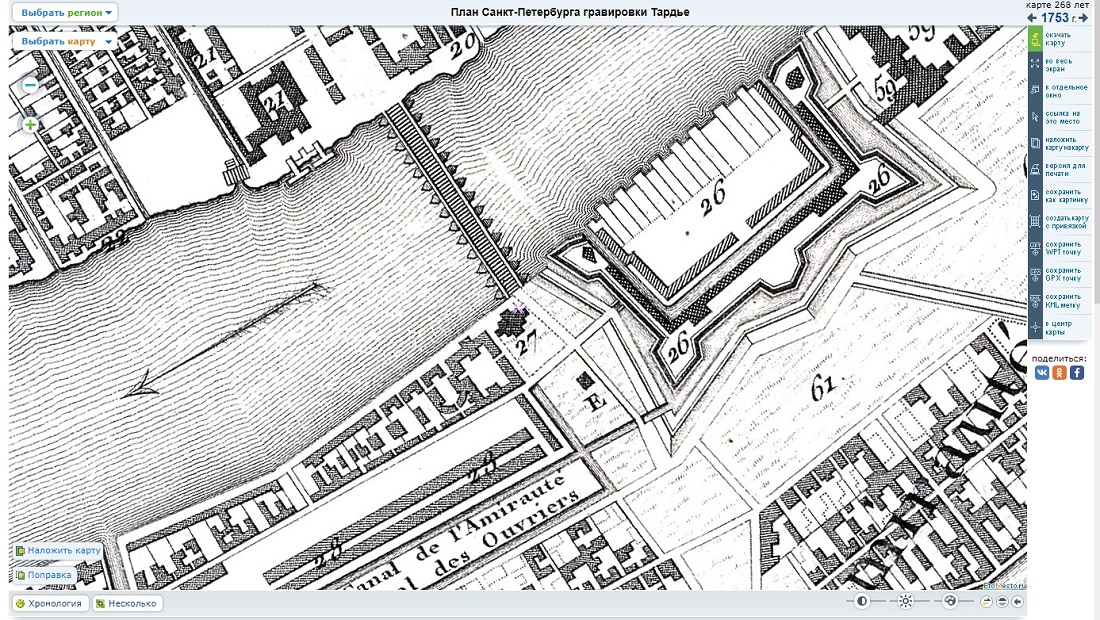The height and width of the screenshot is (620, 1100).
Task: Zoom in with the green plus button
Action: (x=30, y=125)
